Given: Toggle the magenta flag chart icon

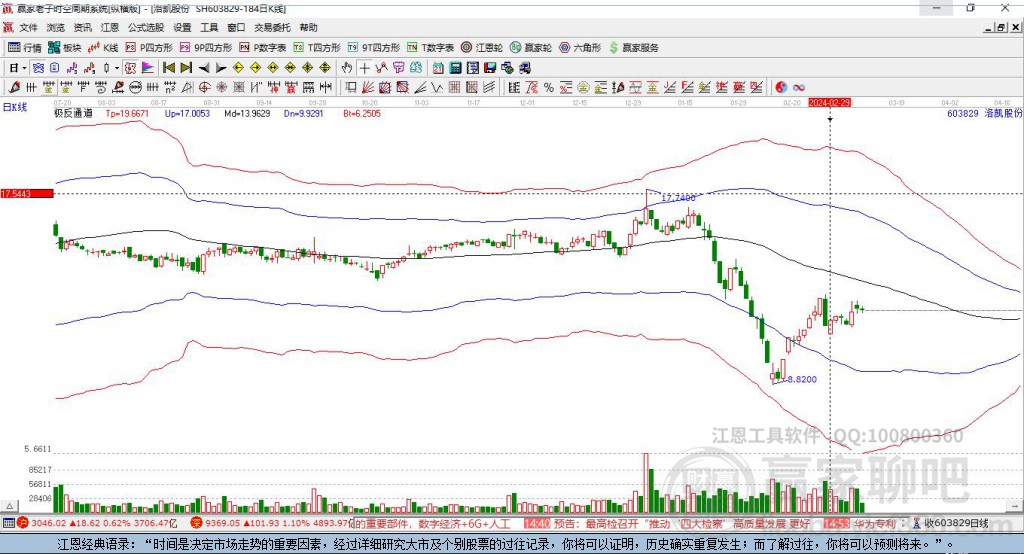Looking at the screenshot, I should tap(148, 68).
